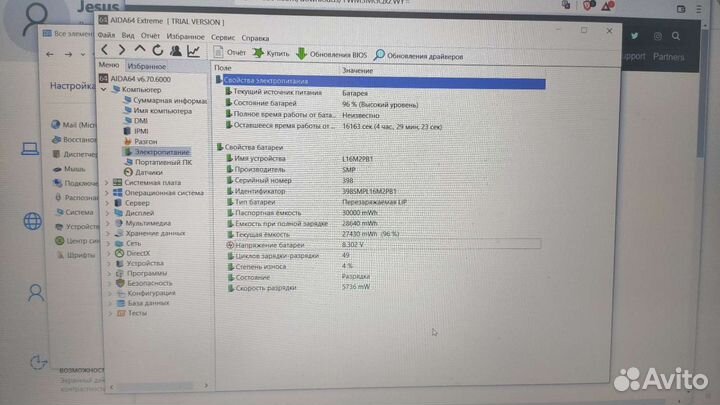Open Partners link on the website

pyautogui.click(x=669, y=57)
